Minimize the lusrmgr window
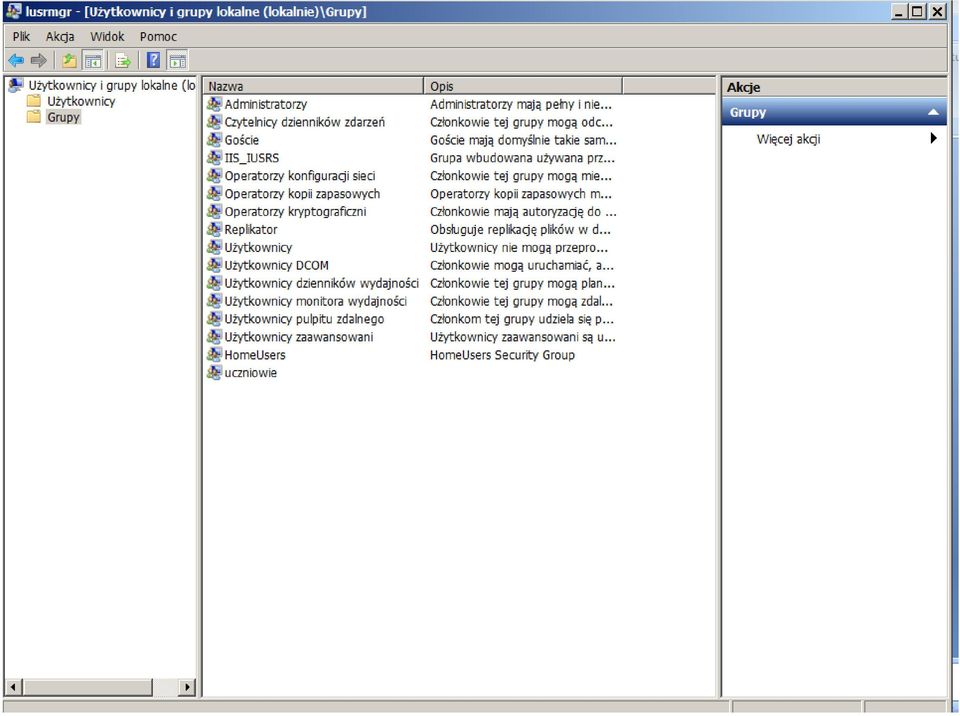The height and width of the screenshot is (716, 960). pos(899,11)
